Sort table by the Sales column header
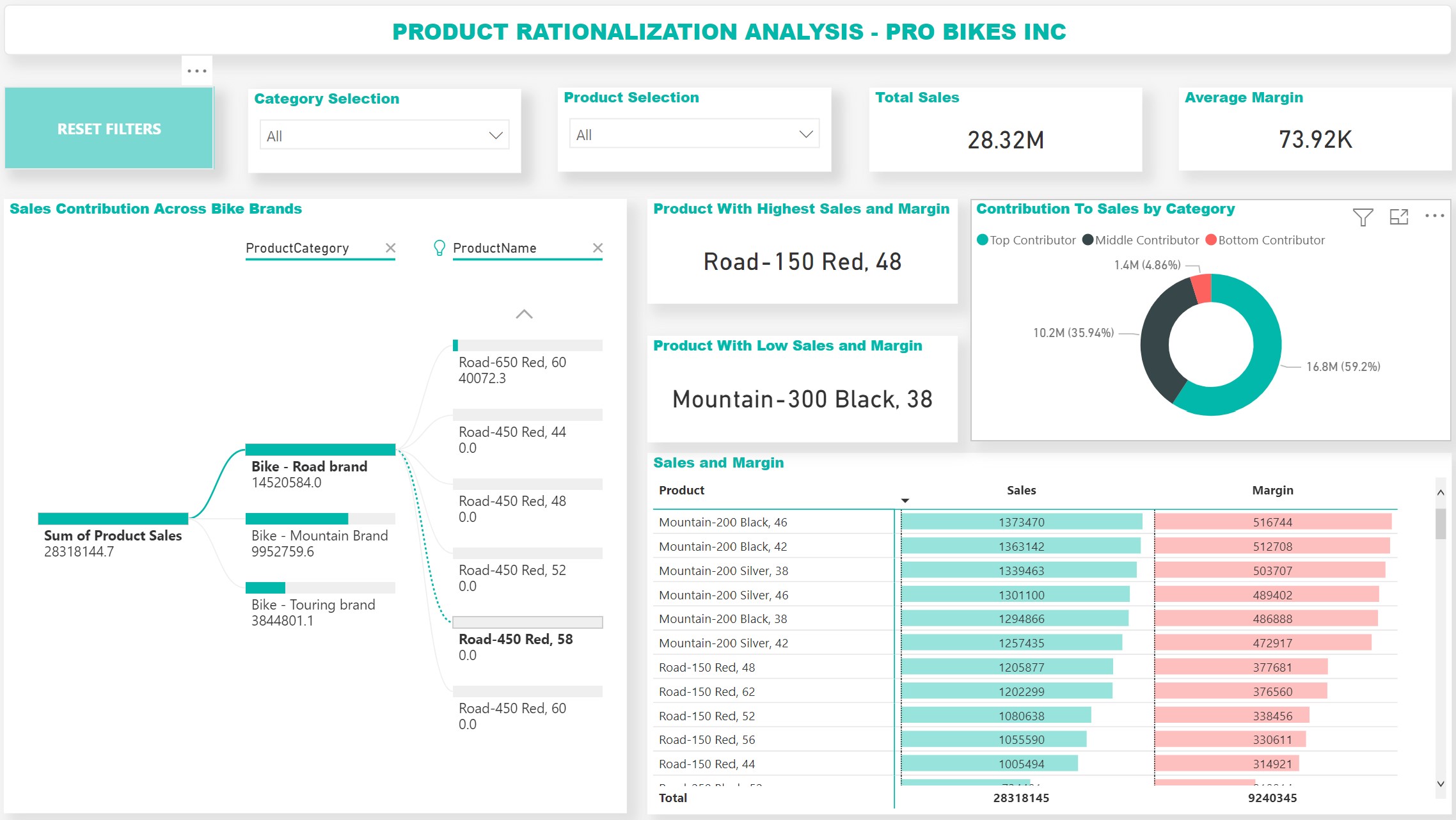This screenshot has width=1456, height=820. 1021,490
